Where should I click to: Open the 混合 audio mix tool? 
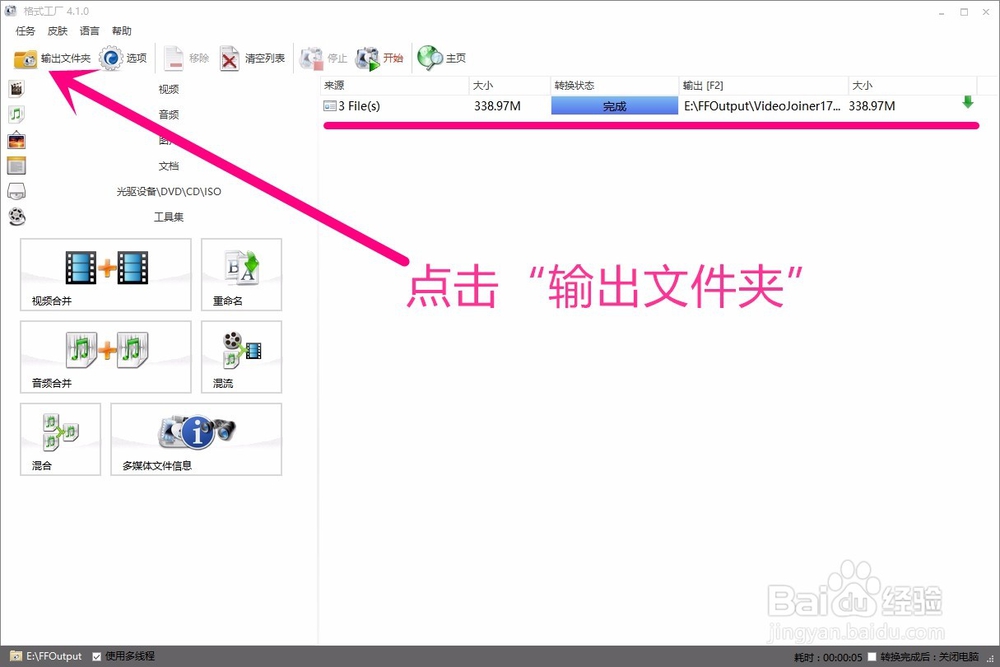pyautogui.click(x=61, y=439)
